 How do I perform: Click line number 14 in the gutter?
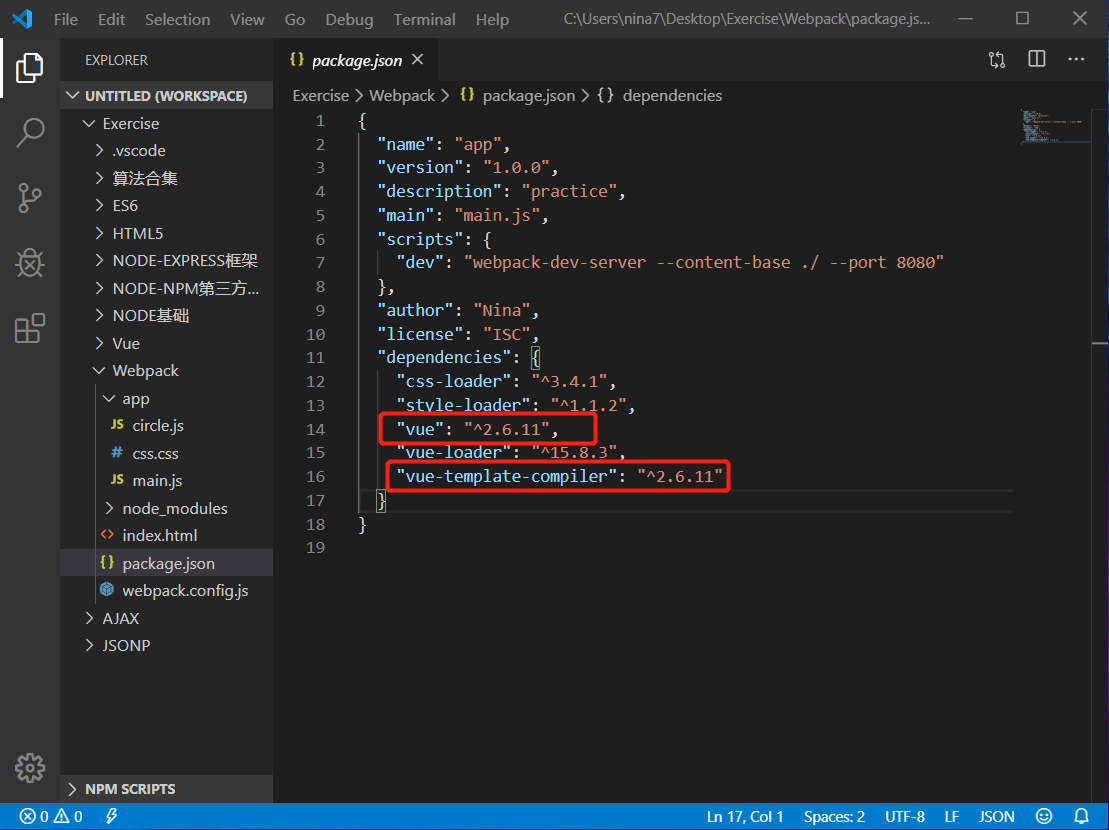coord(315,429)
